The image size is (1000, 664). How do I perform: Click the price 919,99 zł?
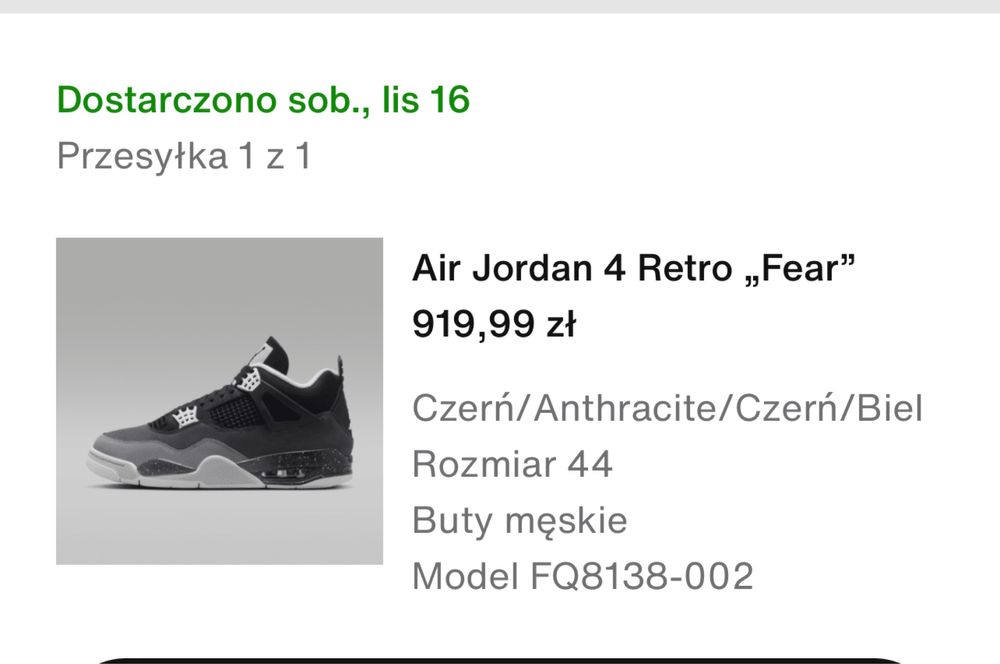494,324
